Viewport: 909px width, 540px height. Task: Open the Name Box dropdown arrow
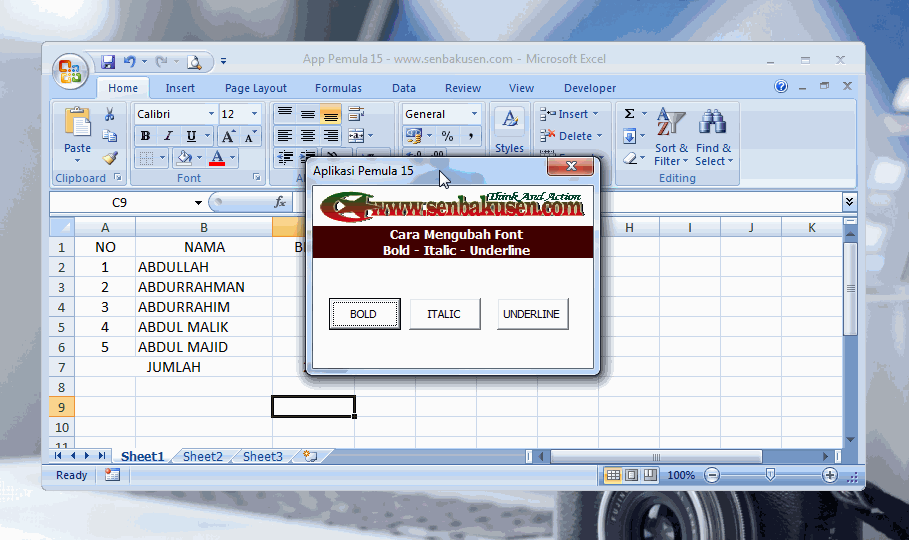(x=198, y=202)
